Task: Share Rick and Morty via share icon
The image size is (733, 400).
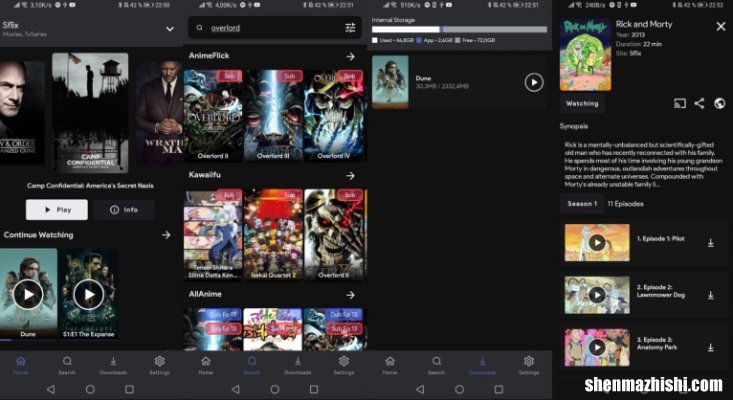Action: tap(699, 104)
